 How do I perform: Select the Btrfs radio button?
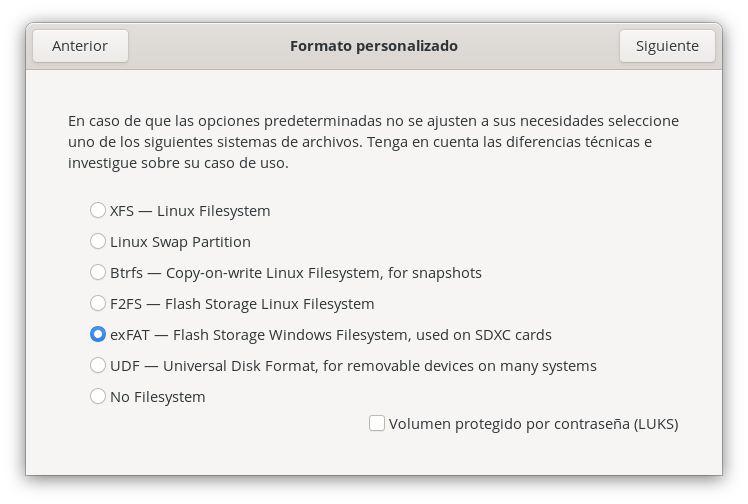click(x=98, y=272)
